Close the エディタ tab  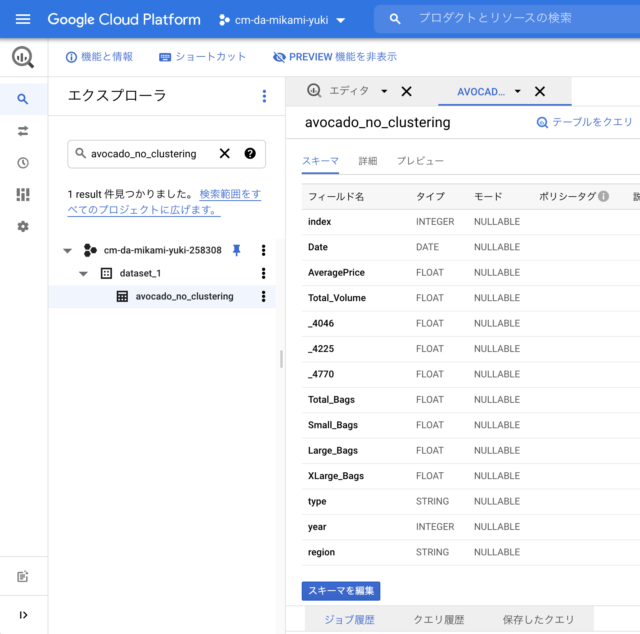tap(406, 91)
